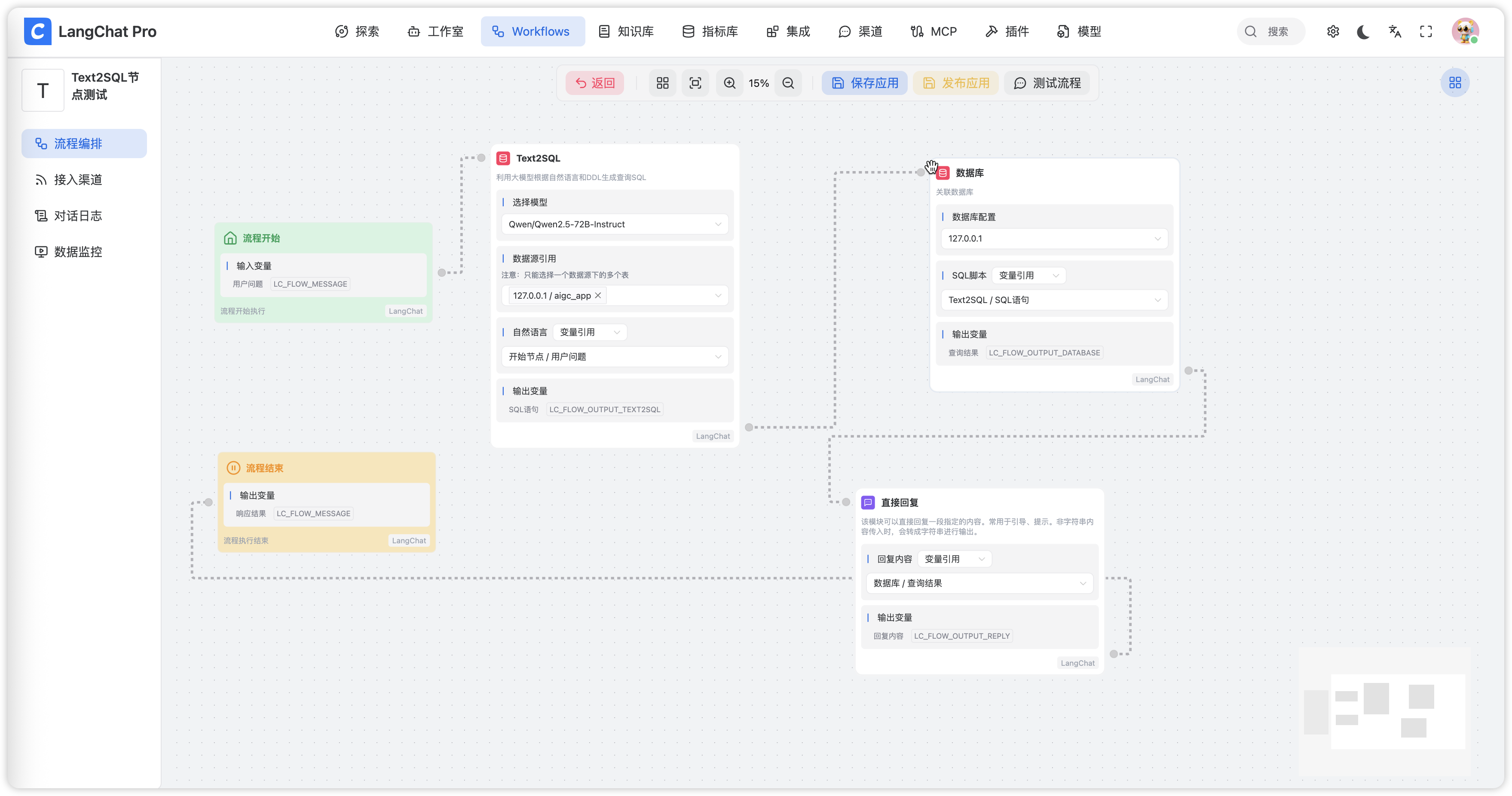1512x796 pixels.
Task: Open 对话日志 in the sidebar
Action: [x=78, y=216]
